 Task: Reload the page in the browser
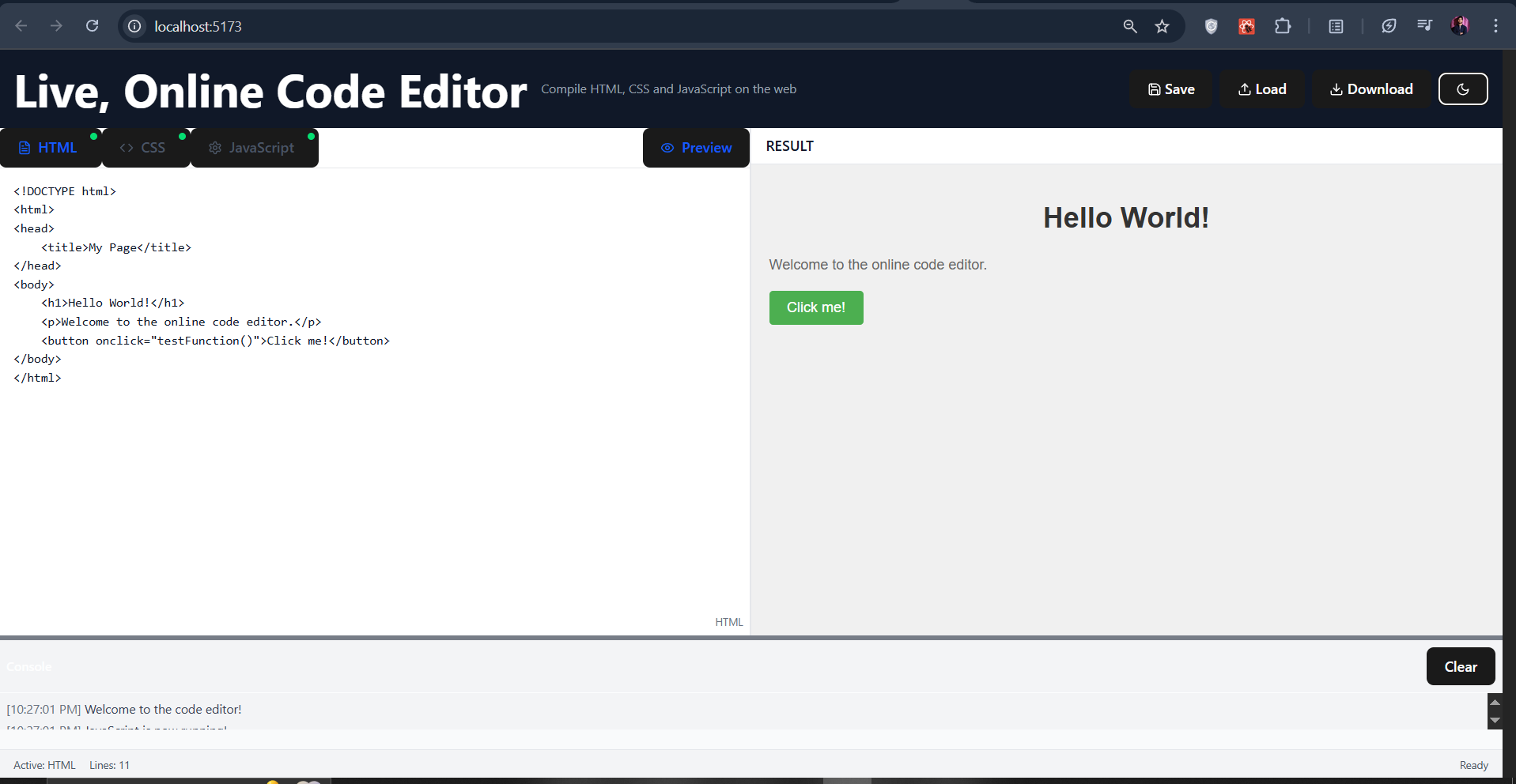(93, 26)
